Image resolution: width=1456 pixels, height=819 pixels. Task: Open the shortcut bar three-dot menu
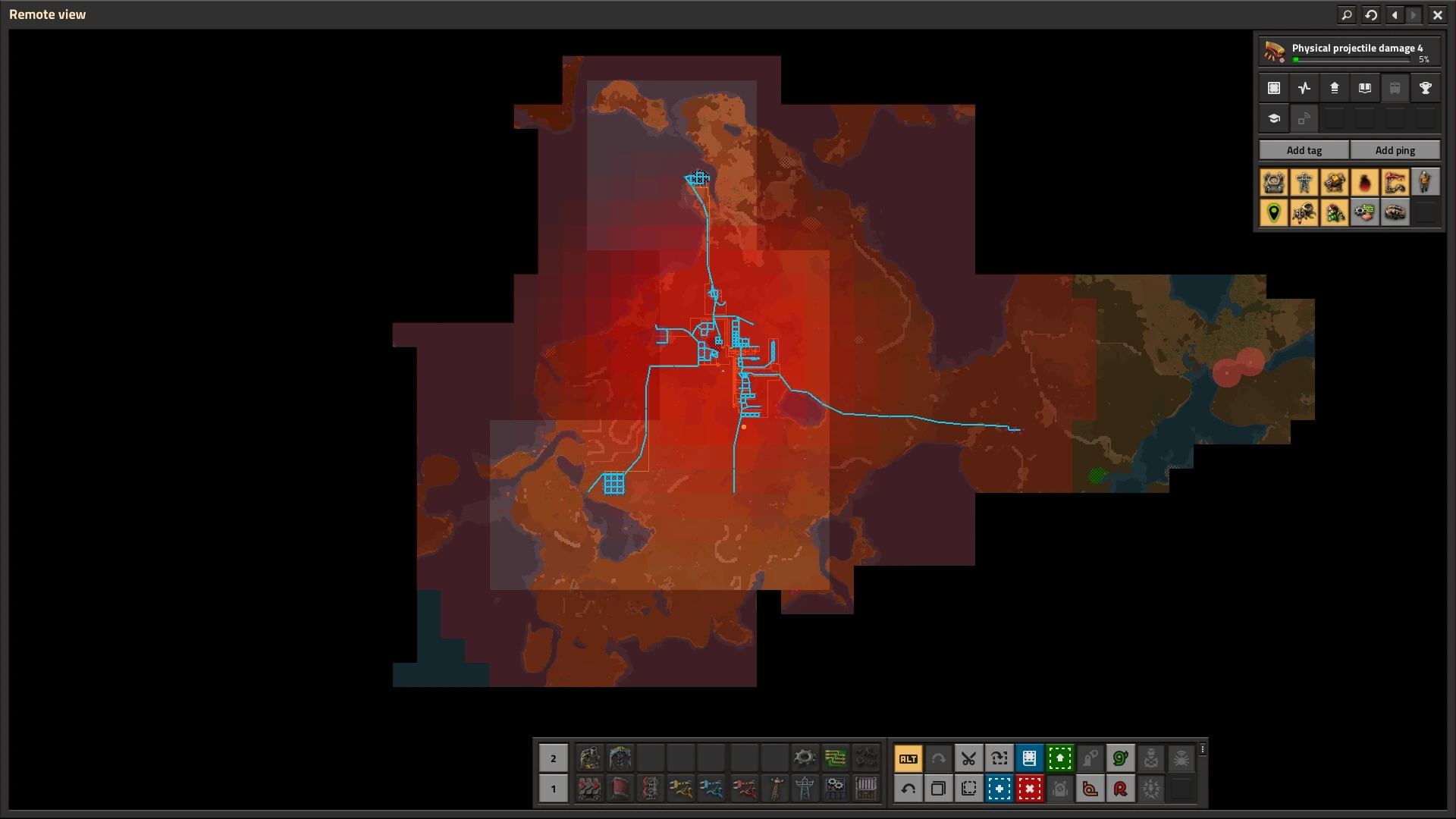click(x=1203, y=749)
